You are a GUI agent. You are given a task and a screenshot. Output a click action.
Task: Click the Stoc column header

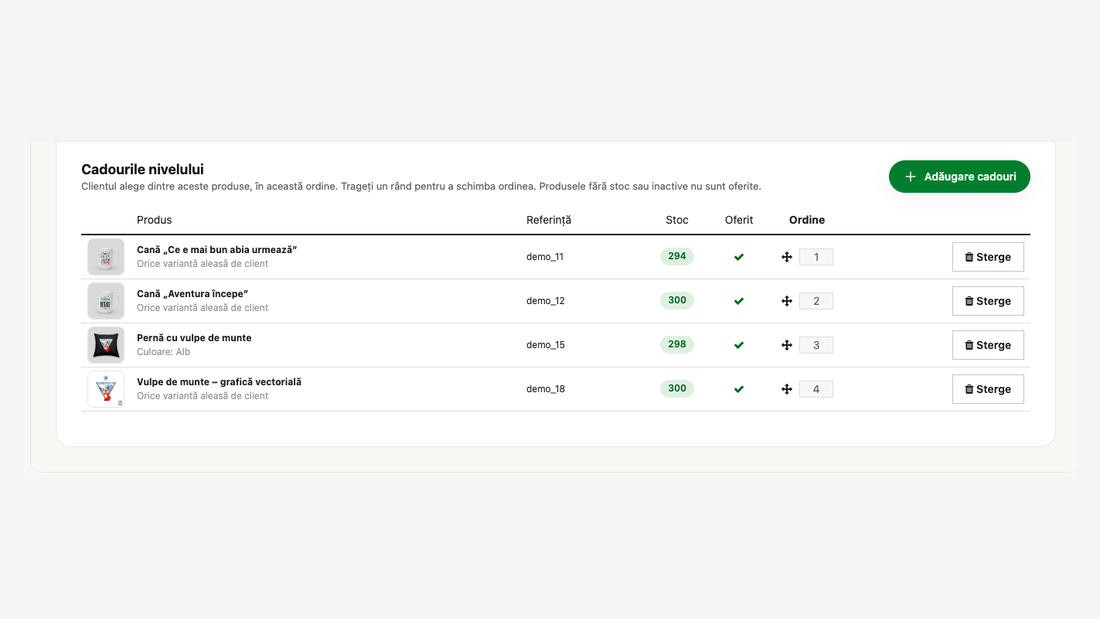click(x=677, y=220)
